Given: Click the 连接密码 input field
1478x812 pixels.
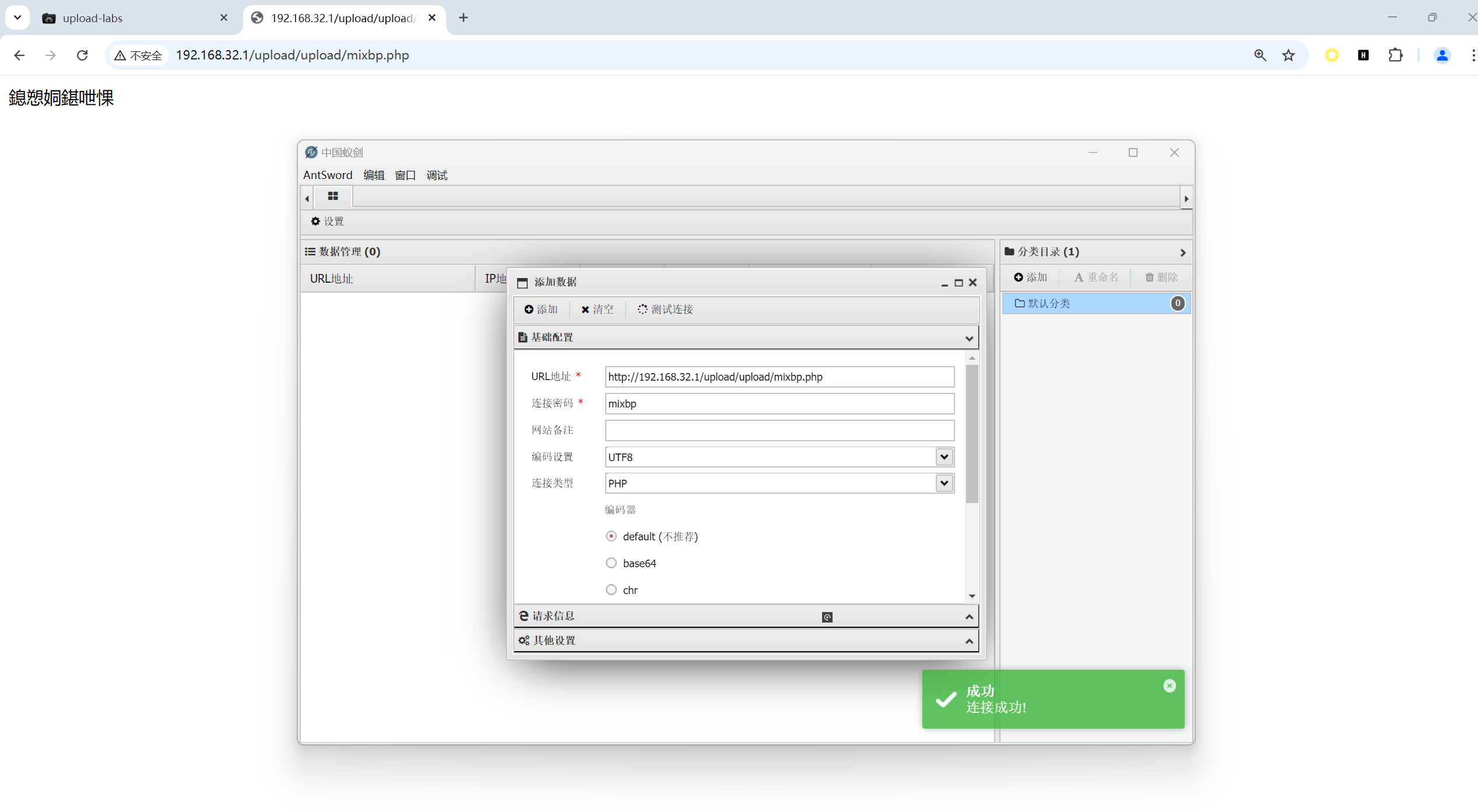Looking at the screenshot, I should pos(779,403).
